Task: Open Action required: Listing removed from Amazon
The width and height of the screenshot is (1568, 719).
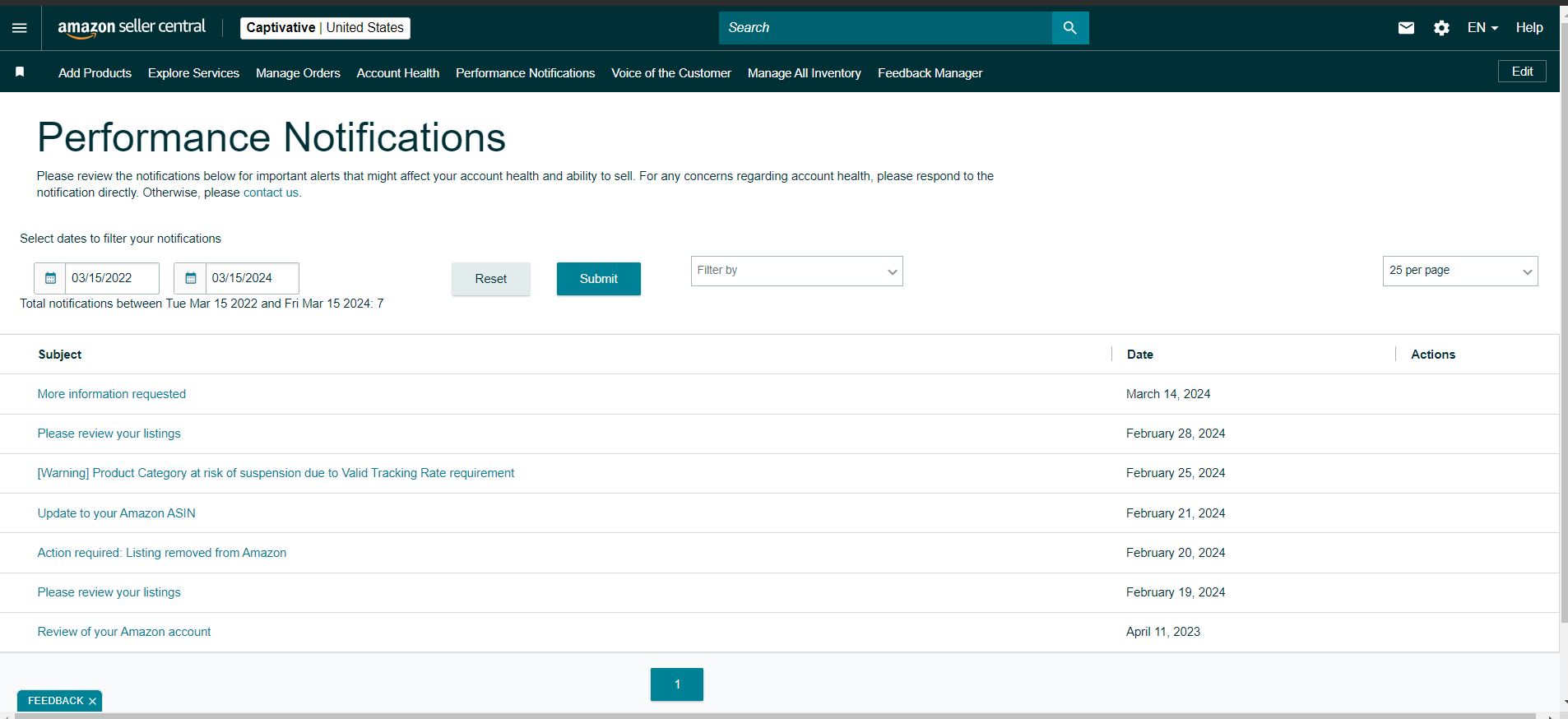Action: tap(162, 553)
